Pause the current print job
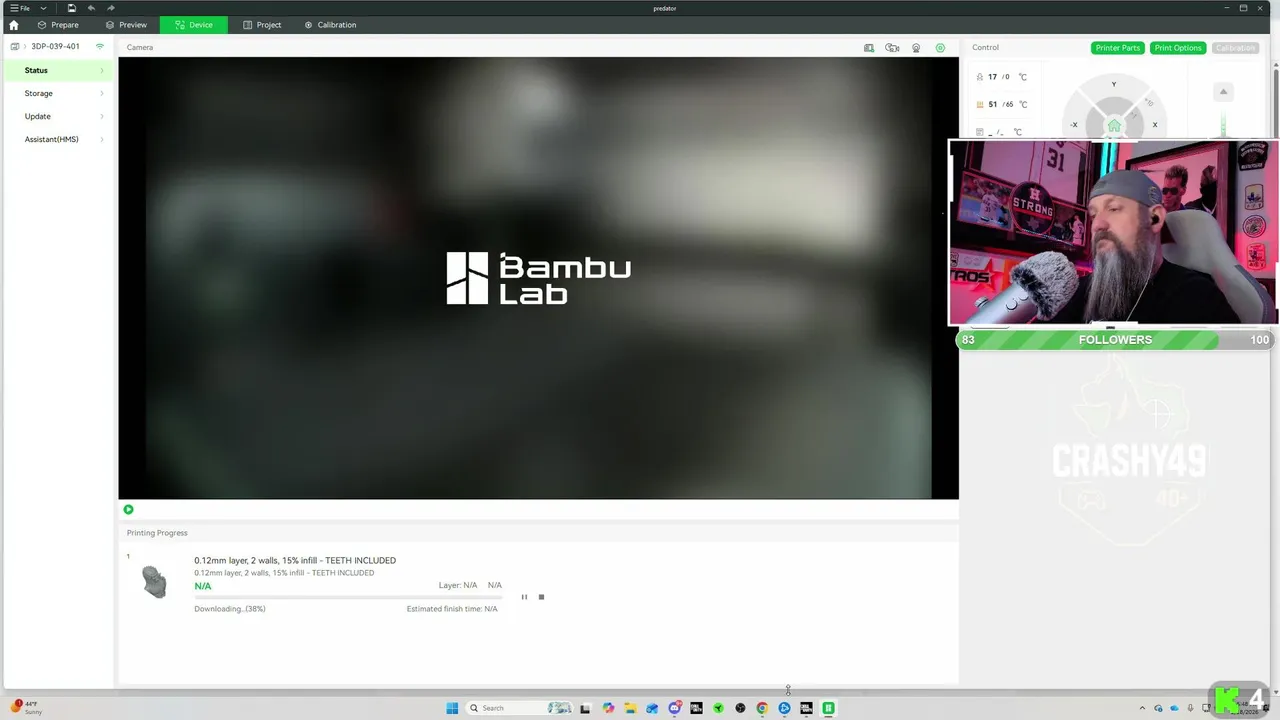1280x720 pixels. 524,597
